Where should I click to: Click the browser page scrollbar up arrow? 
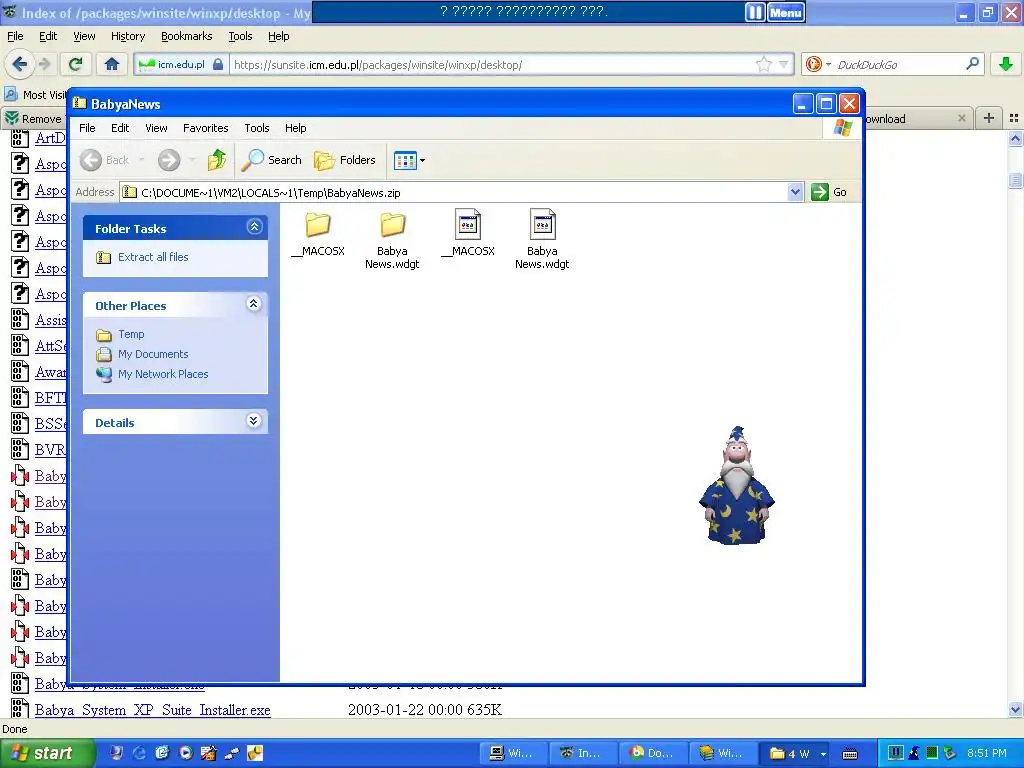[1015, 138]
